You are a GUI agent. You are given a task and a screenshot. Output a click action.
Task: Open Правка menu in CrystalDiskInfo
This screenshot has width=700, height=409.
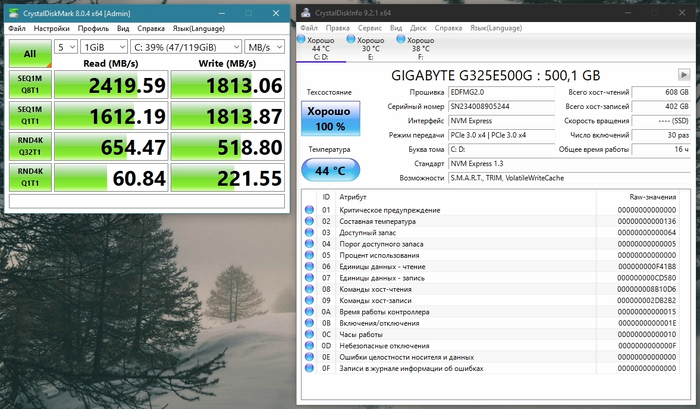(x=337, y=28)
